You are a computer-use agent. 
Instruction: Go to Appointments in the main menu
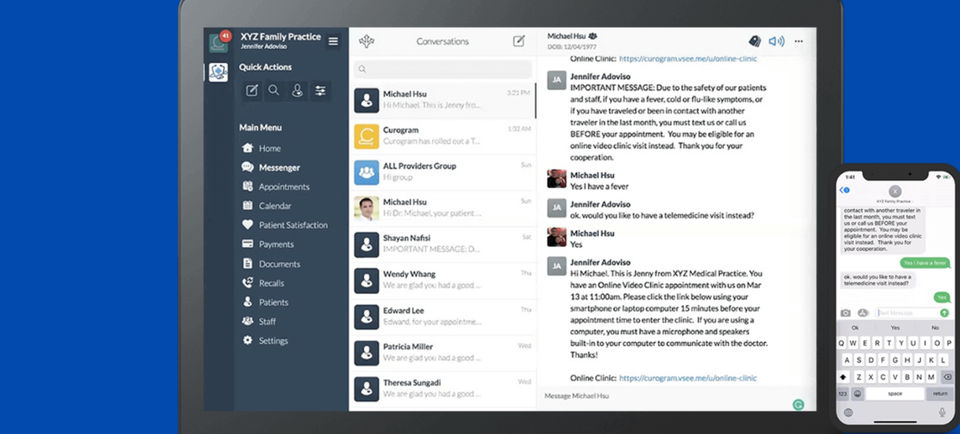(x=276, y=187)
